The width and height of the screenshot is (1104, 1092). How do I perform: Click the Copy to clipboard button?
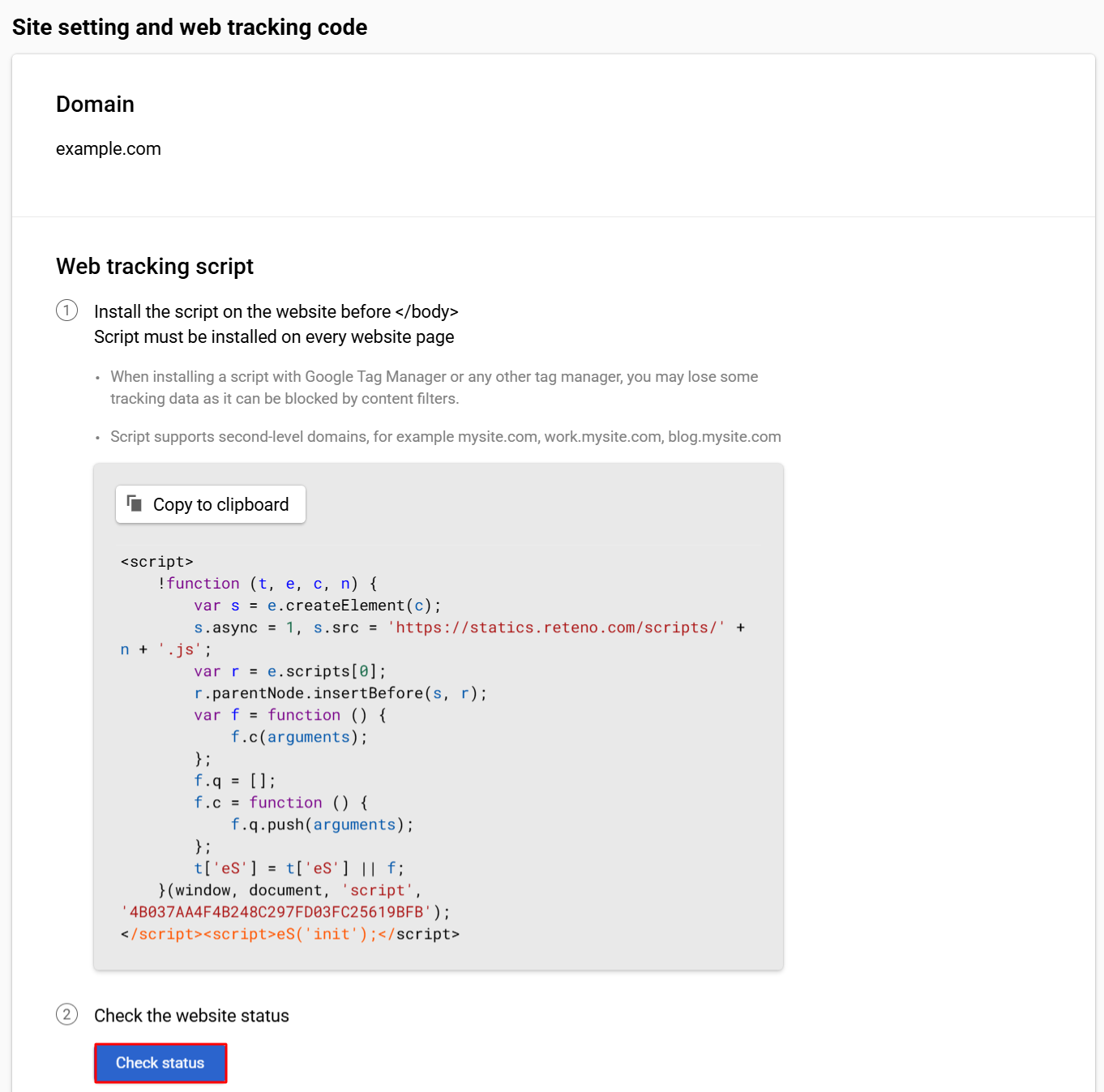(x=211, y=504)
